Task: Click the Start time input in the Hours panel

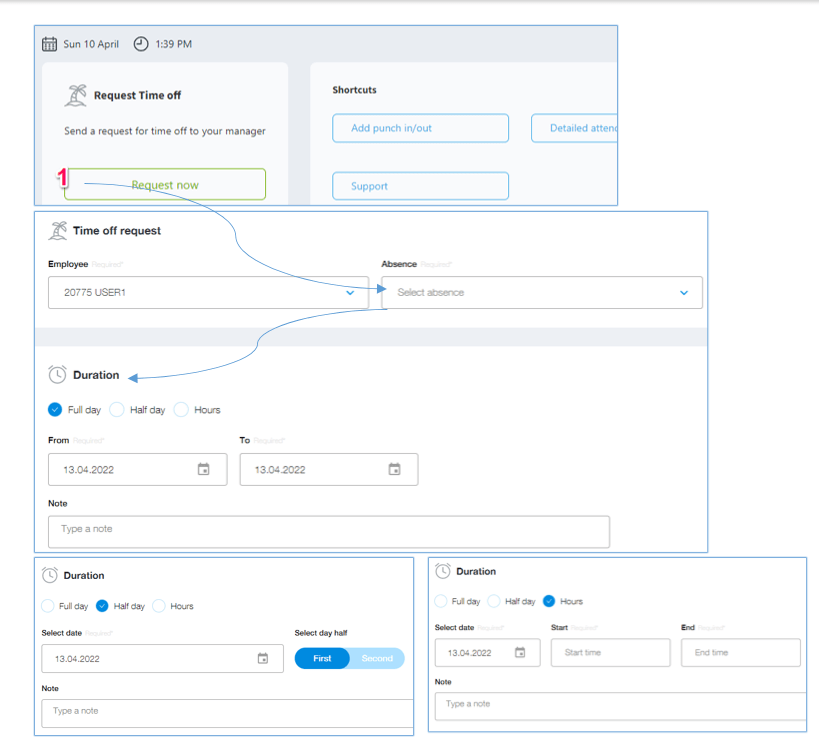Action: click(x=610, y=652)
